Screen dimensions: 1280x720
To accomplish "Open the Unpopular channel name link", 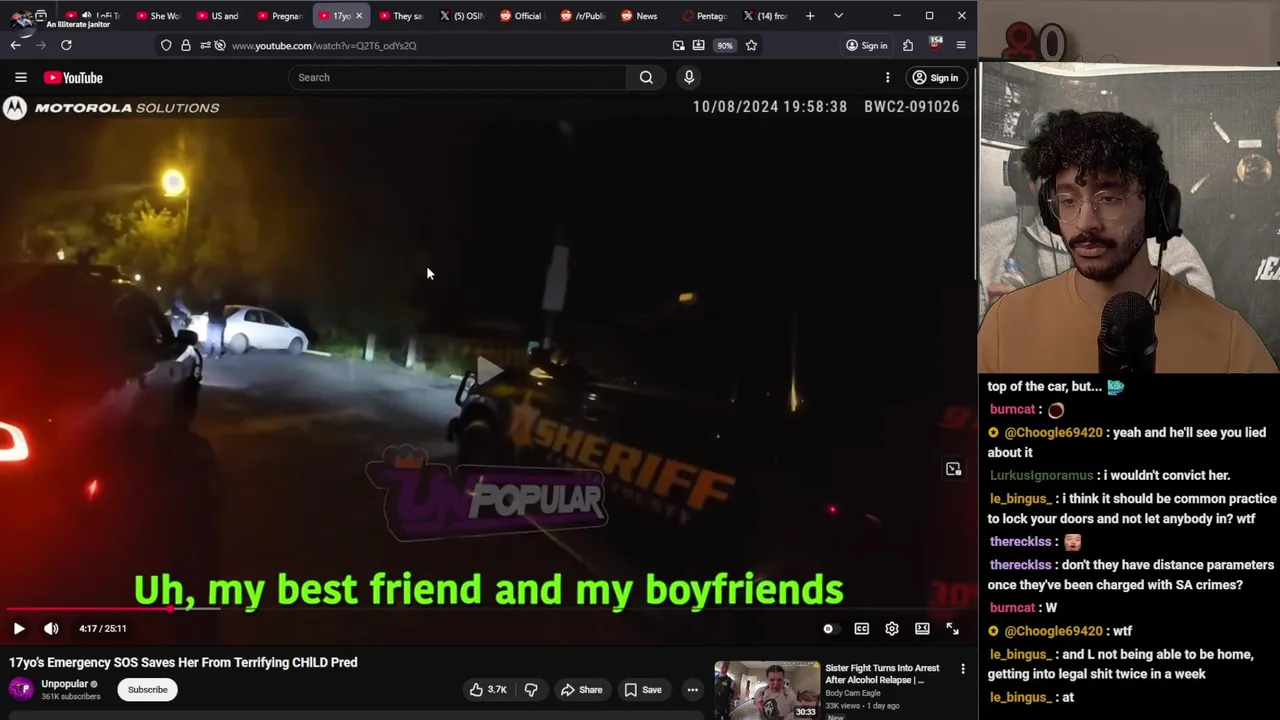I will (x=65, y=684).
